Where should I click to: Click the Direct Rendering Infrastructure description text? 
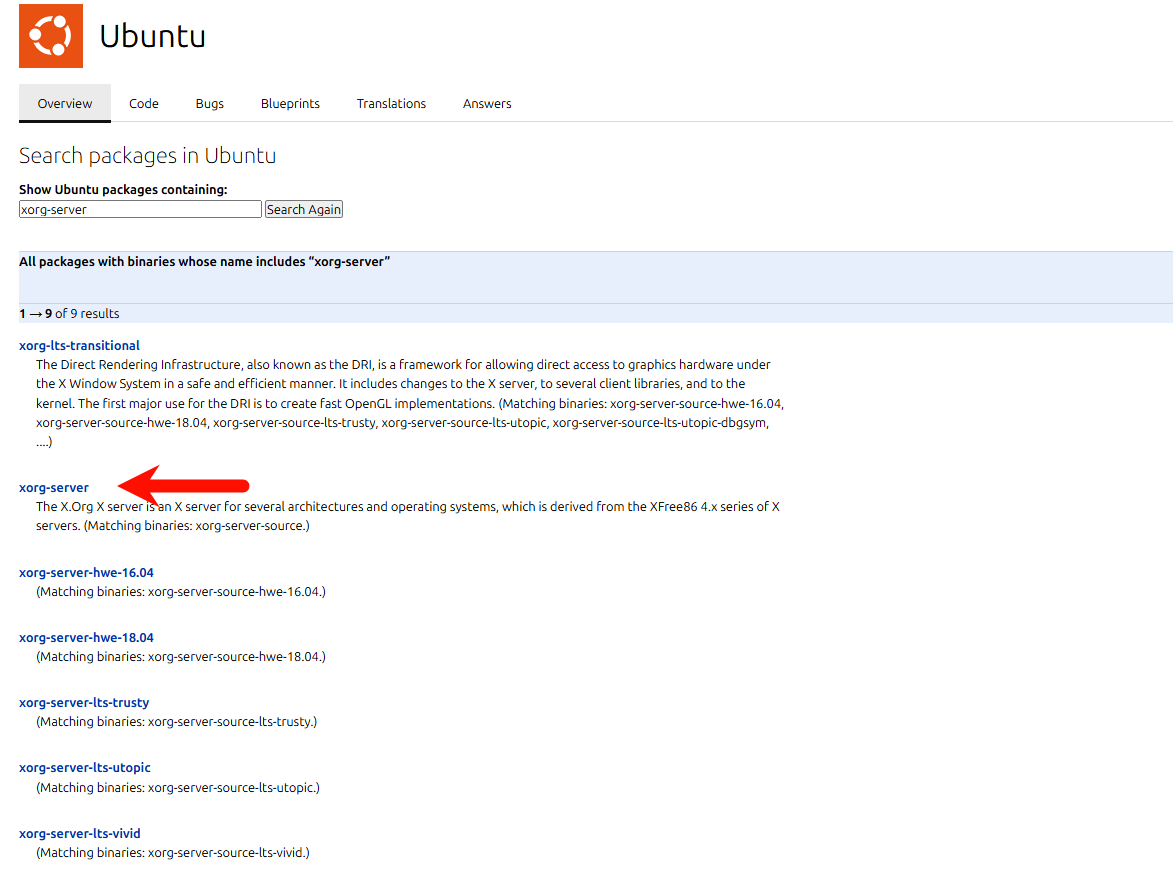pyautogui.click(x=410, y=403)
